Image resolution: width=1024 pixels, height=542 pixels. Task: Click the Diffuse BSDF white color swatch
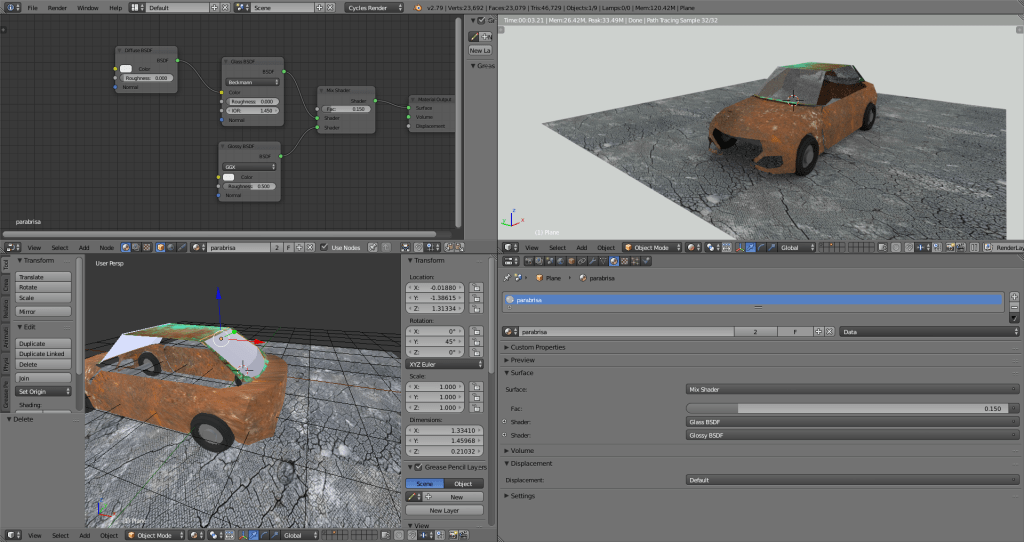pyautogui.click(x=126, y=69)
